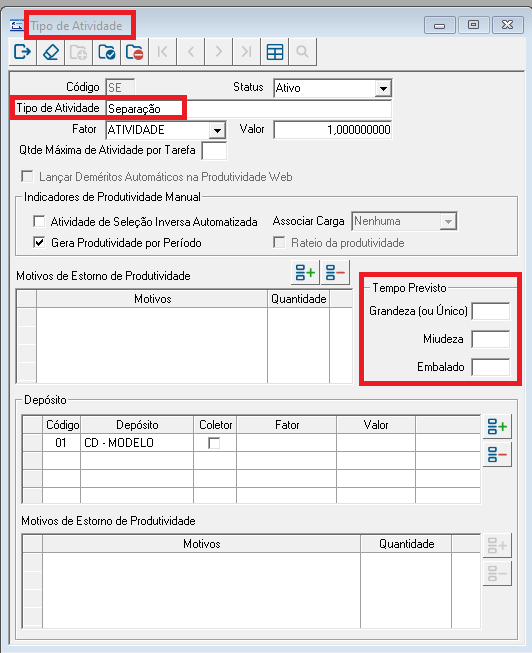The image size is (532, 653).
Task: Toggle Lançar Deméritos Automáticos checkbox
Action: point(27,177)
